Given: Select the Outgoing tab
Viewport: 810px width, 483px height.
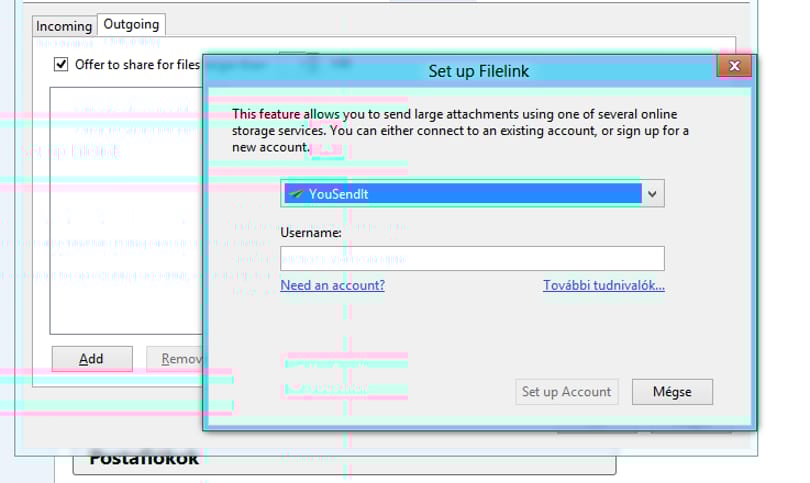Looking at the screenshot, I should 131,24.
